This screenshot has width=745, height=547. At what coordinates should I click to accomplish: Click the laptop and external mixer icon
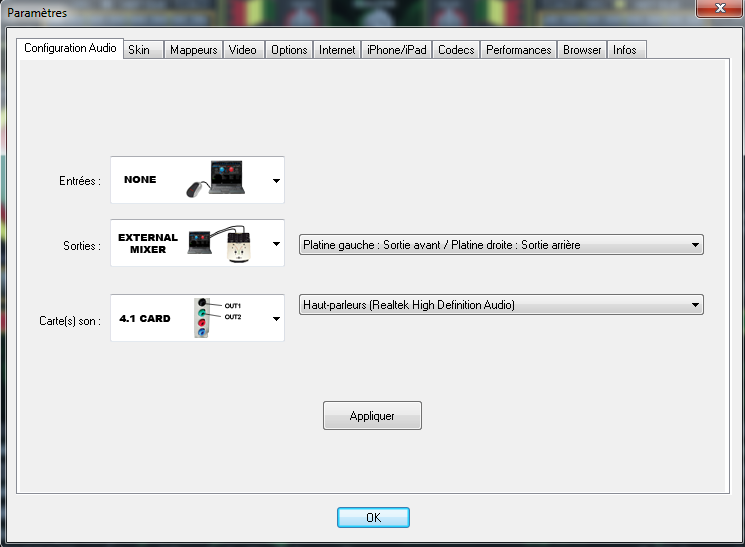[x=220, y=243]
